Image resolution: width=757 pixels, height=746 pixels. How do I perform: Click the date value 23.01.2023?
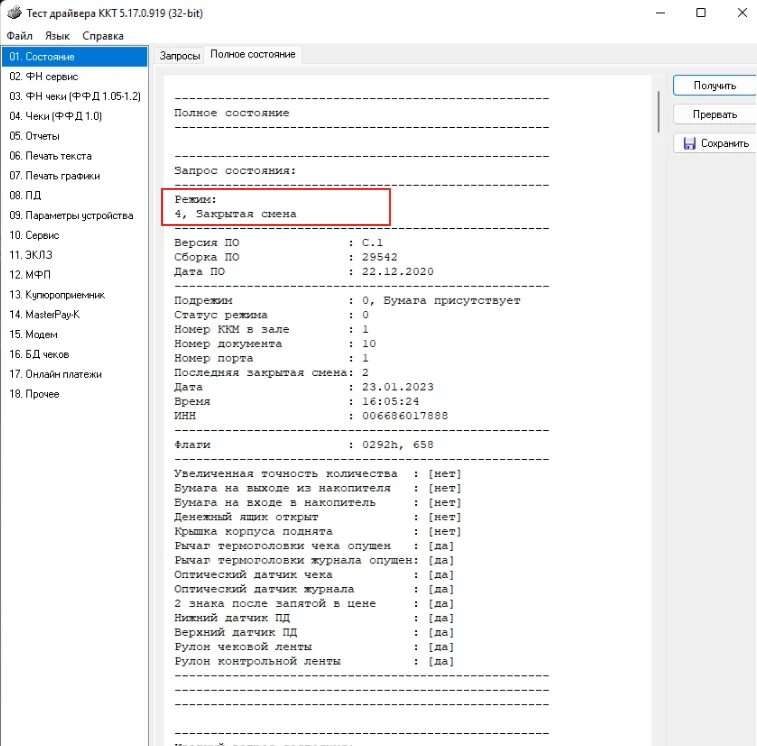point(398,387)
